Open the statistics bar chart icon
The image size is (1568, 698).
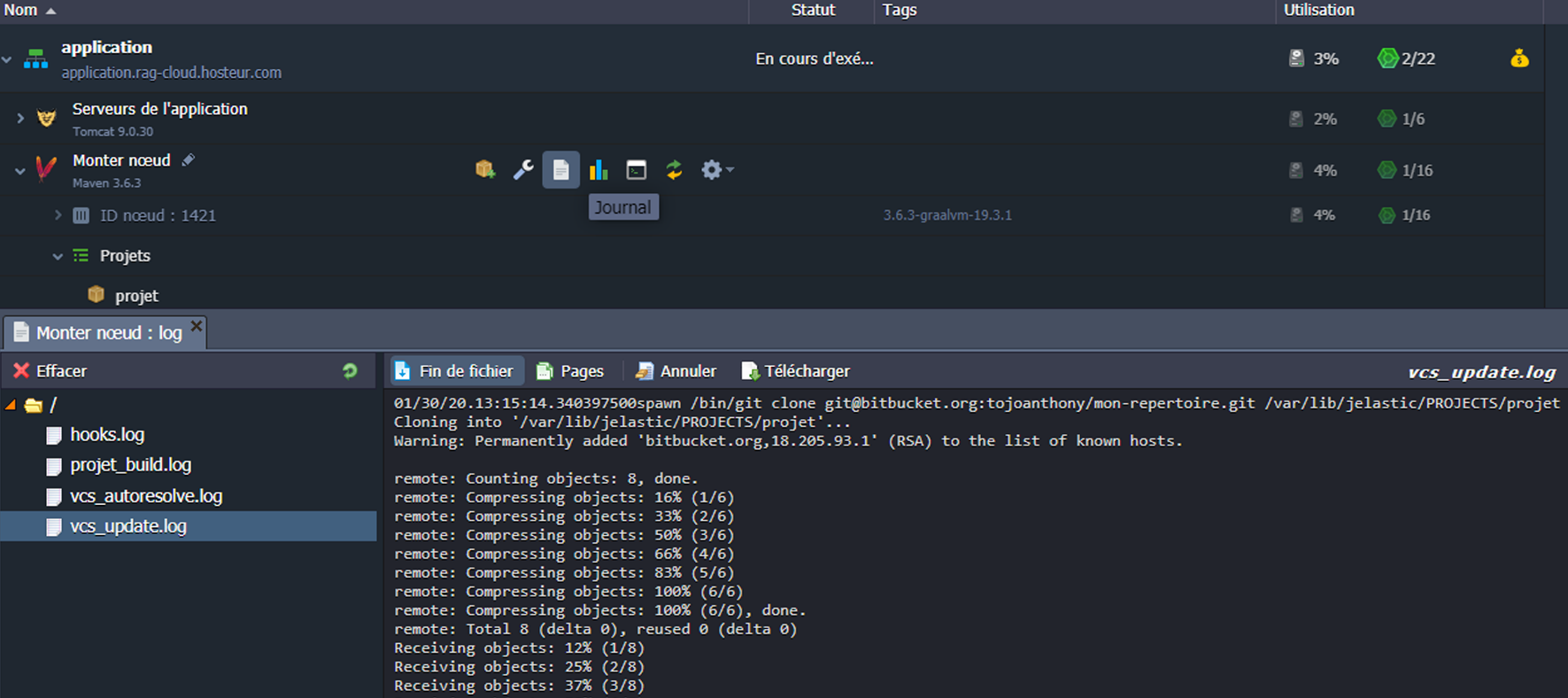(x=599, y=170)
